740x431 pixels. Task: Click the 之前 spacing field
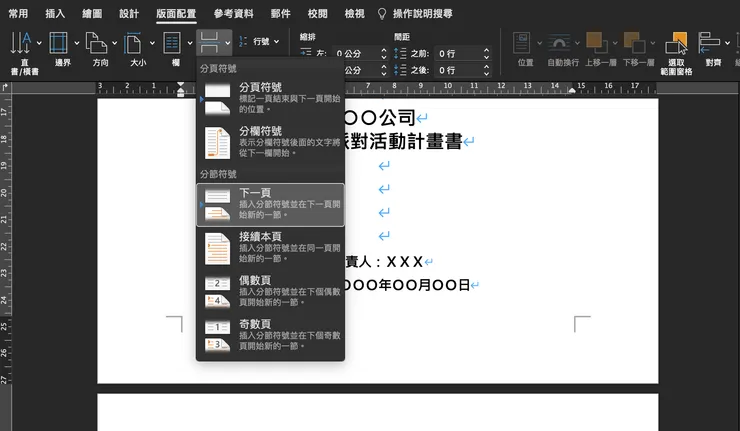459,54
